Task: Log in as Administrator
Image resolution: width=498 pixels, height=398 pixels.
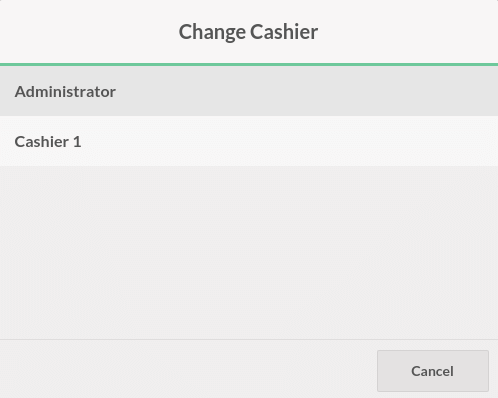Action: [249, 91]
